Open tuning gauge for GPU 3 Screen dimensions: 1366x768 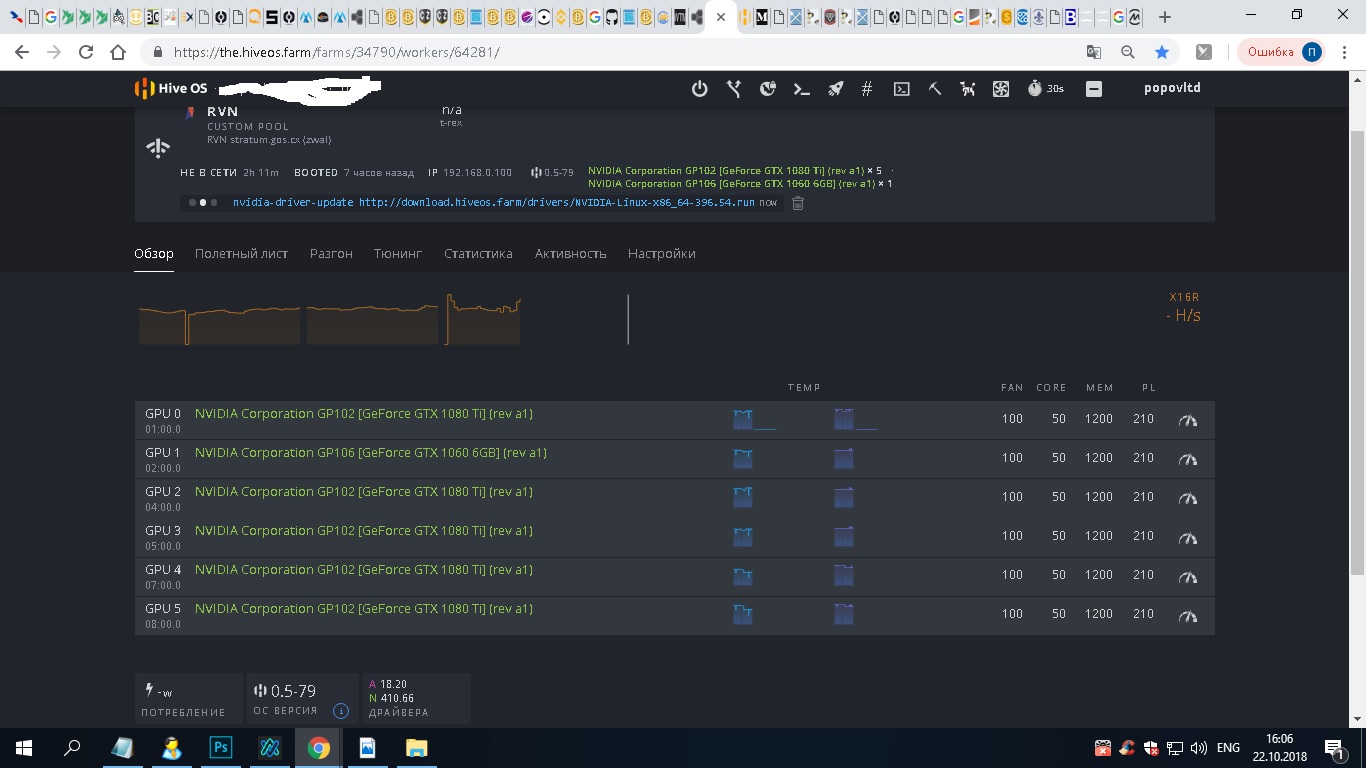pyautogui.click(x=1188, y=537)
